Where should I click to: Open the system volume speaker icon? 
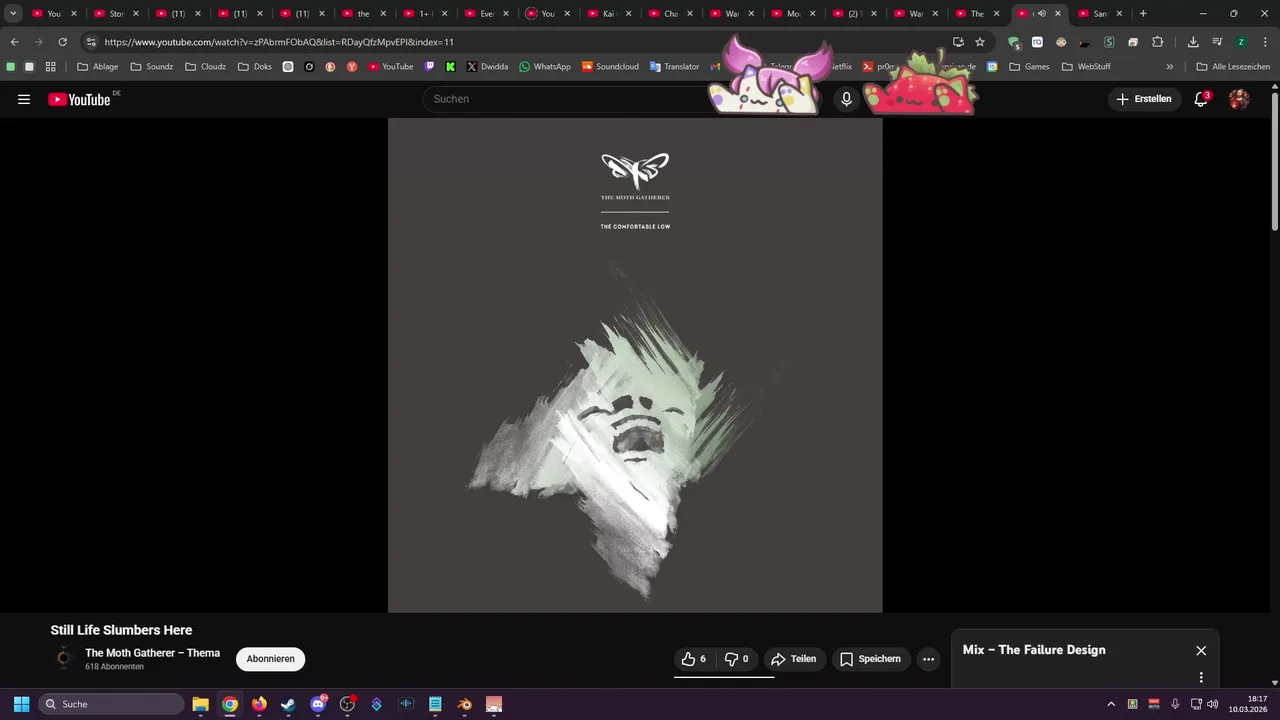[x=1212, y=704]
